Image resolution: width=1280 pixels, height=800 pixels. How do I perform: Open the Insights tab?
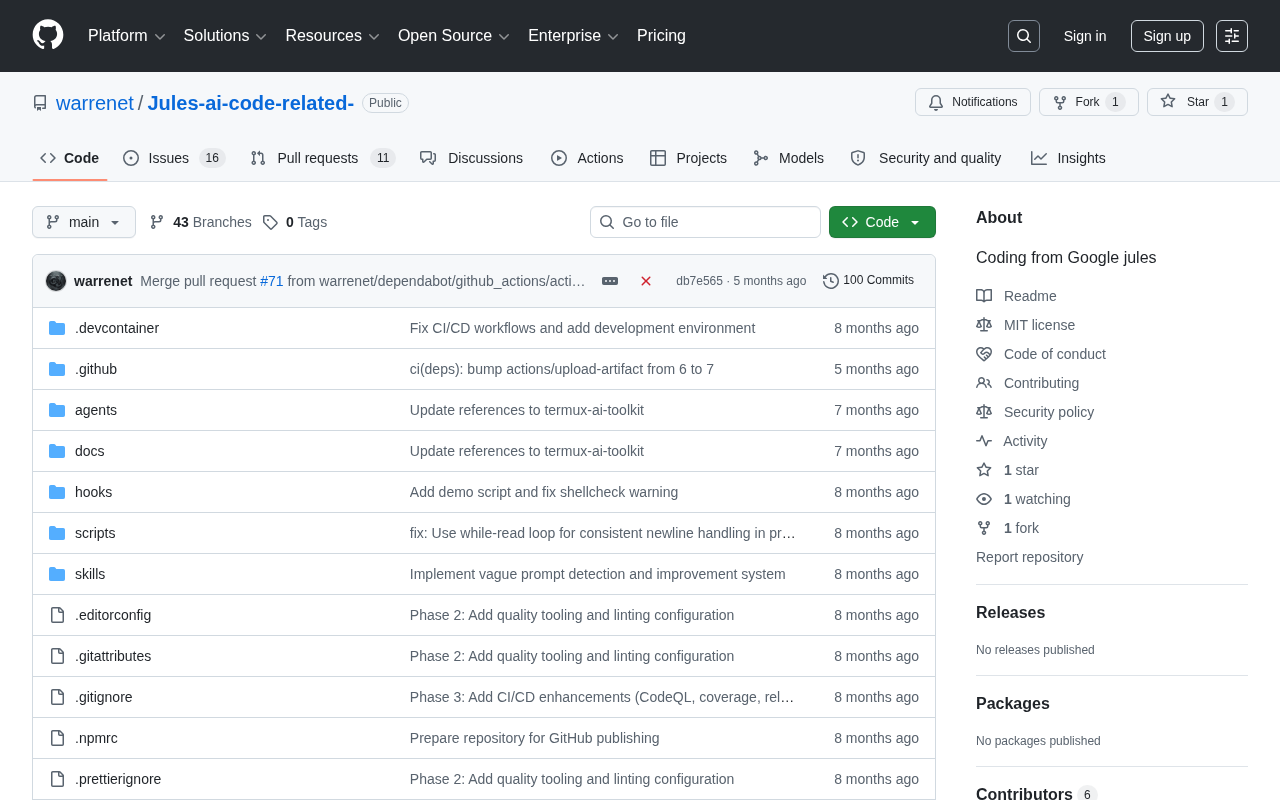point(1068,158)
